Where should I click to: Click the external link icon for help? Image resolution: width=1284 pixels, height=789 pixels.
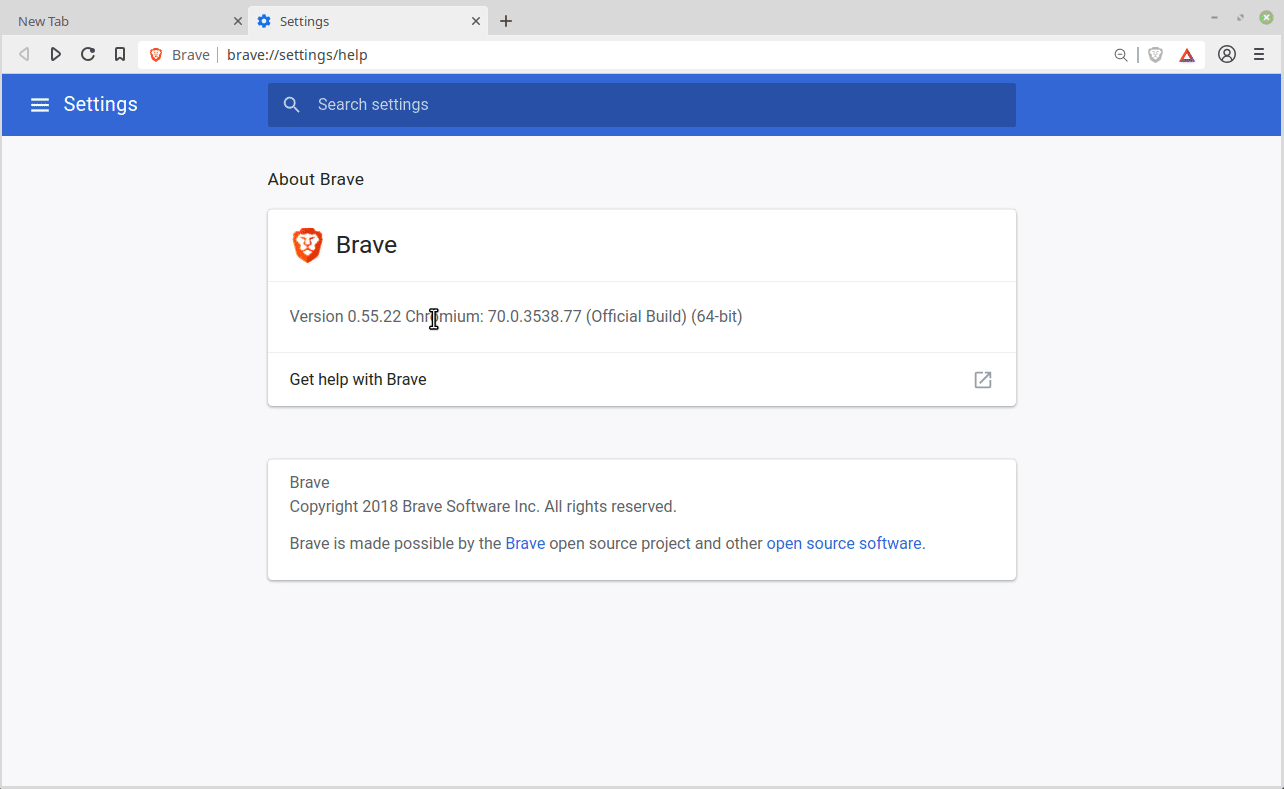tap(982, 380)
